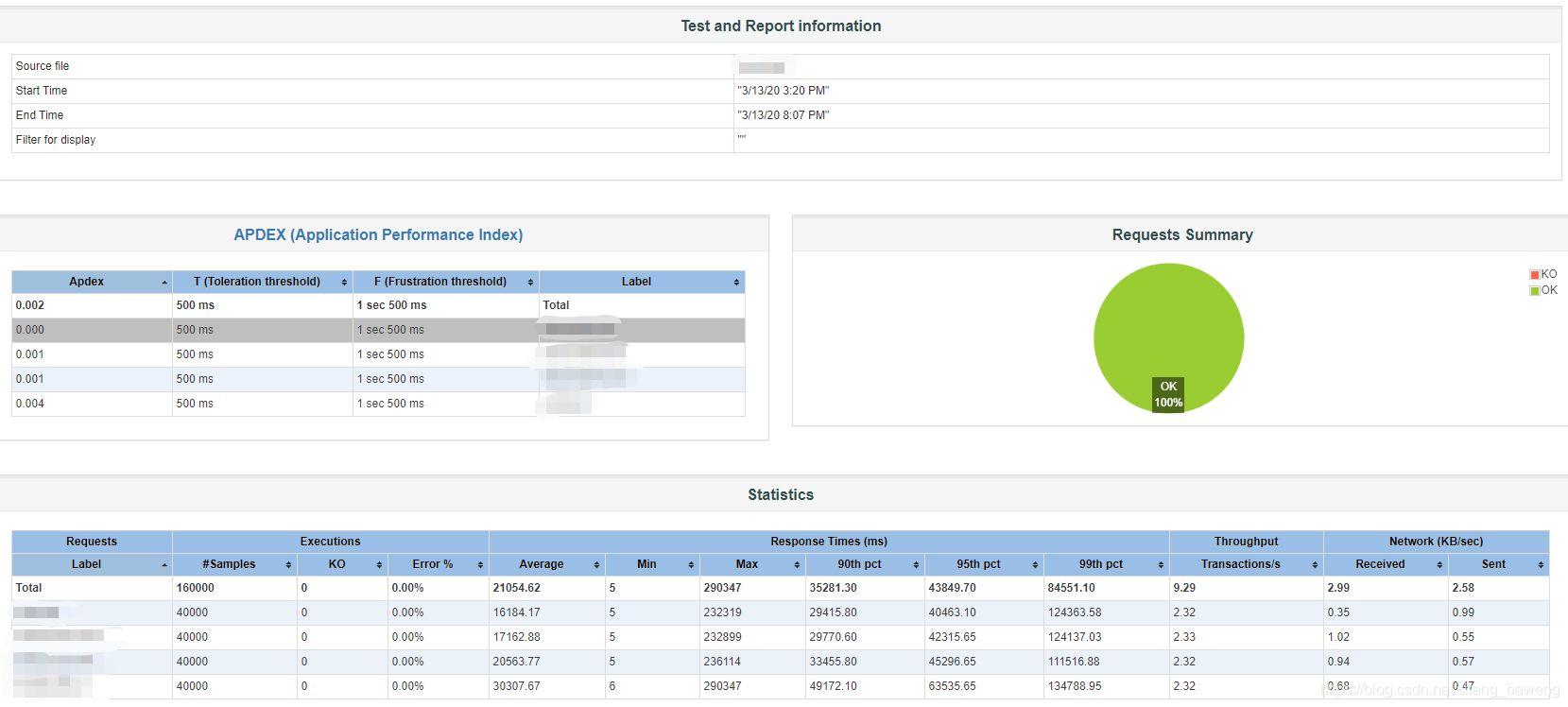Image resolution: width=1568 pixels, height=707 pixels.
Task: Sort Statistics by Received column
Action: (x=1386, y=564)
